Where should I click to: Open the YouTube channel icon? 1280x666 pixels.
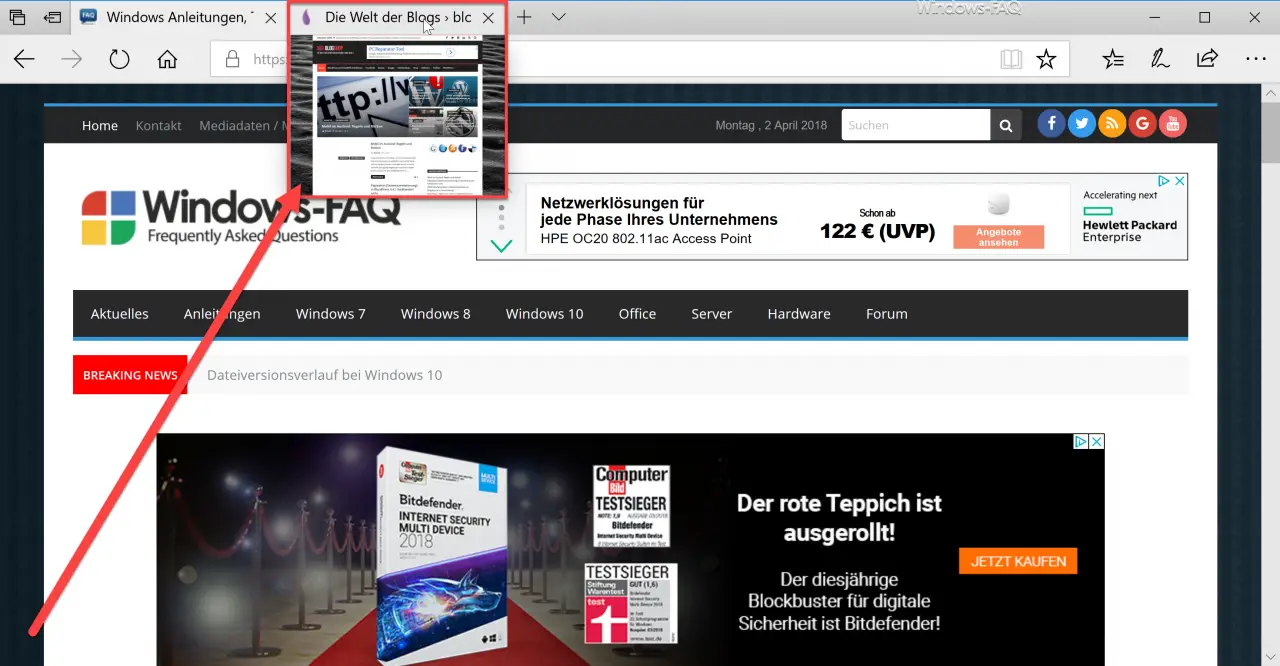click(x=1173, y=124)
